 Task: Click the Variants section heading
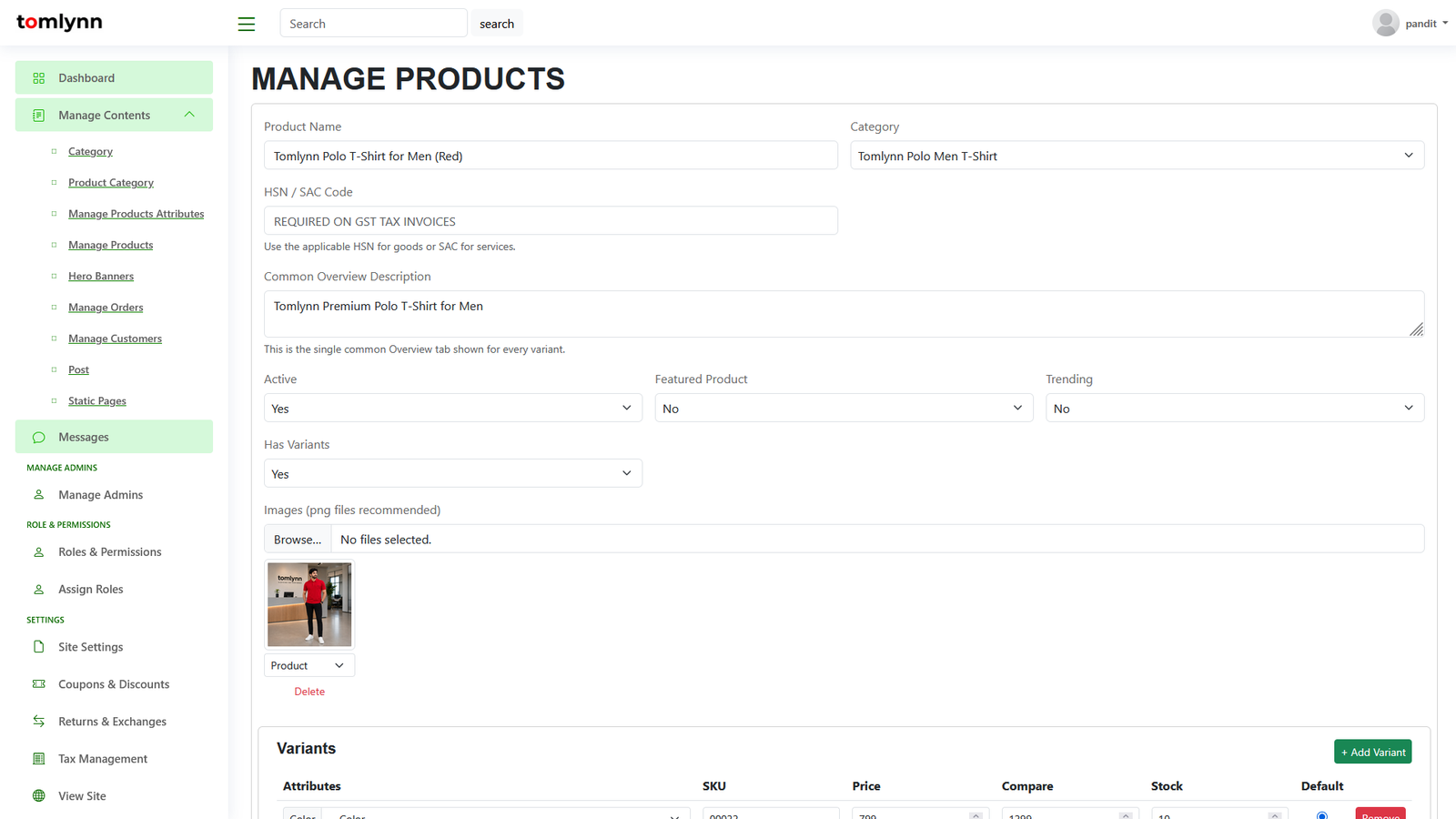point(306,749)
